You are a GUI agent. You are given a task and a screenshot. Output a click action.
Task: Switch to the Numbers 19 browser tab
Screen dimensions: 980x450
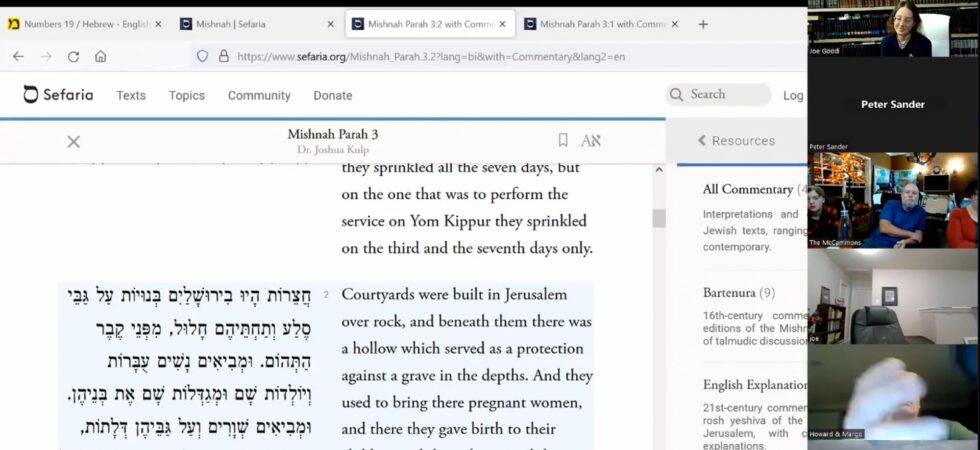(x=78, y=24)
